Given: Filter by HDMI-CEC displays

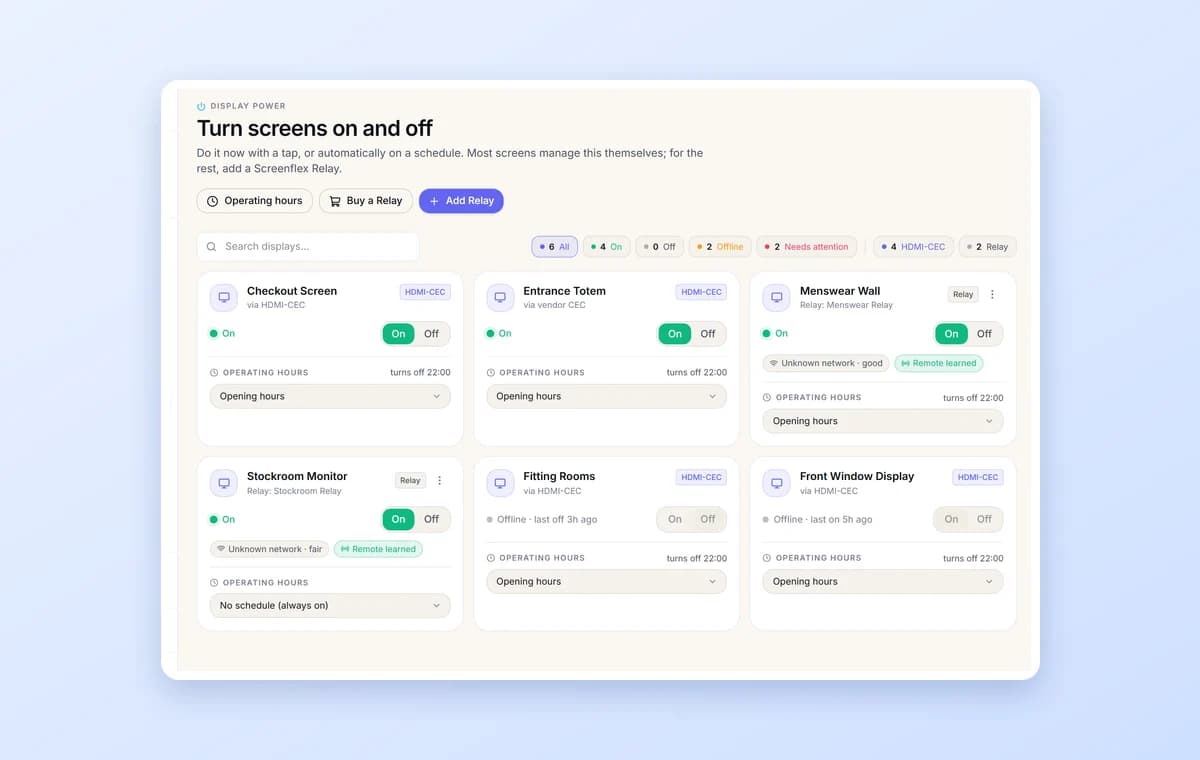Looking at the screenshot, I should pos(913,247).
